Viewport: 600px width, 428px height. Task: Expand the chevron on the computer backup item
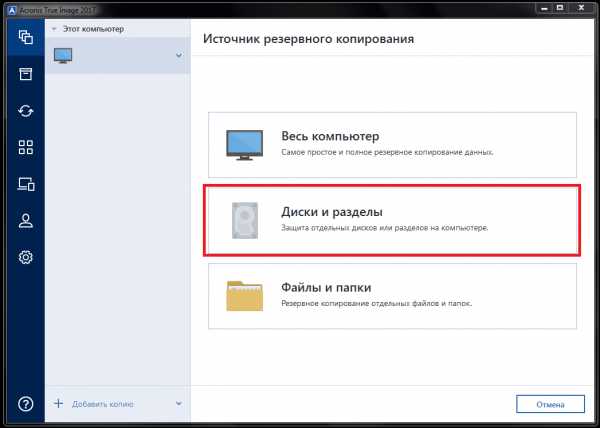pos(179,55)
